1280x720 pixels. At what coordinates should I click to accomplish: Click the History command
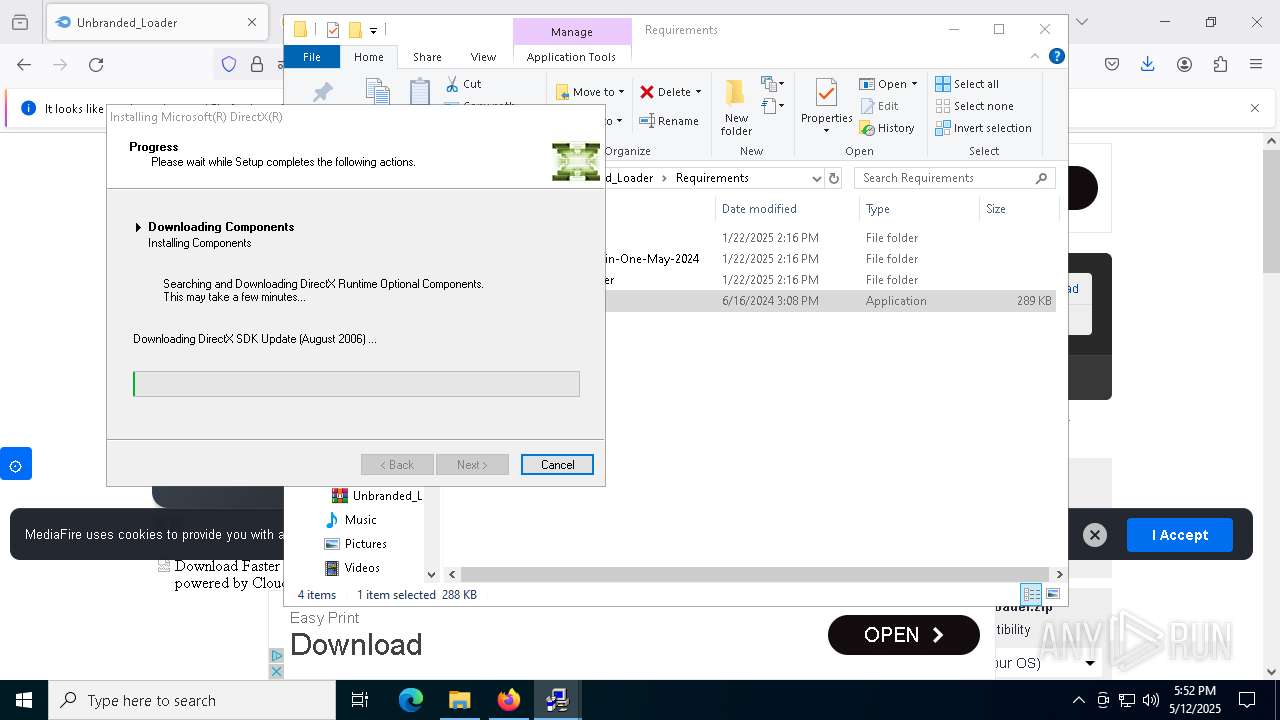coord(887,128)
